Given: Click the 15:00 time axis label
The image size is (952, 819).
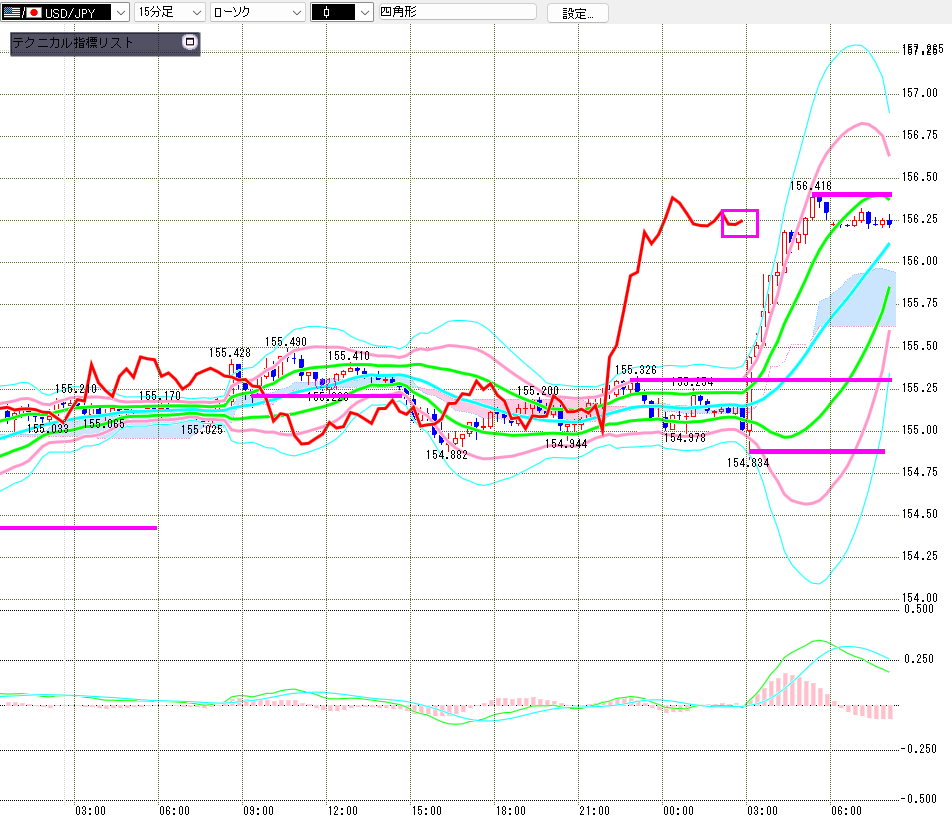Looking at the screenshot, I should click(427, 811).
